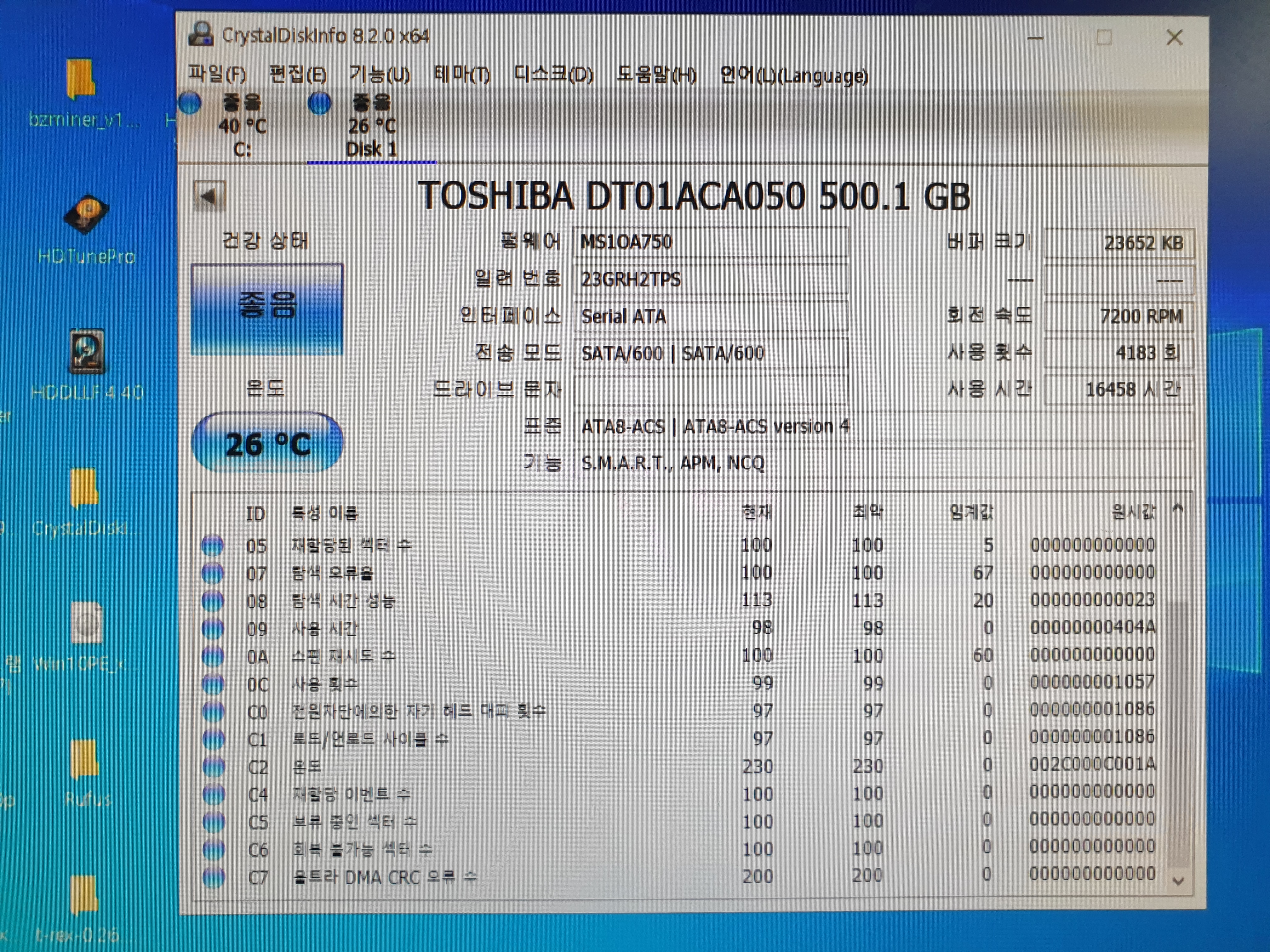Click the status icon of attribute C2

214,767
